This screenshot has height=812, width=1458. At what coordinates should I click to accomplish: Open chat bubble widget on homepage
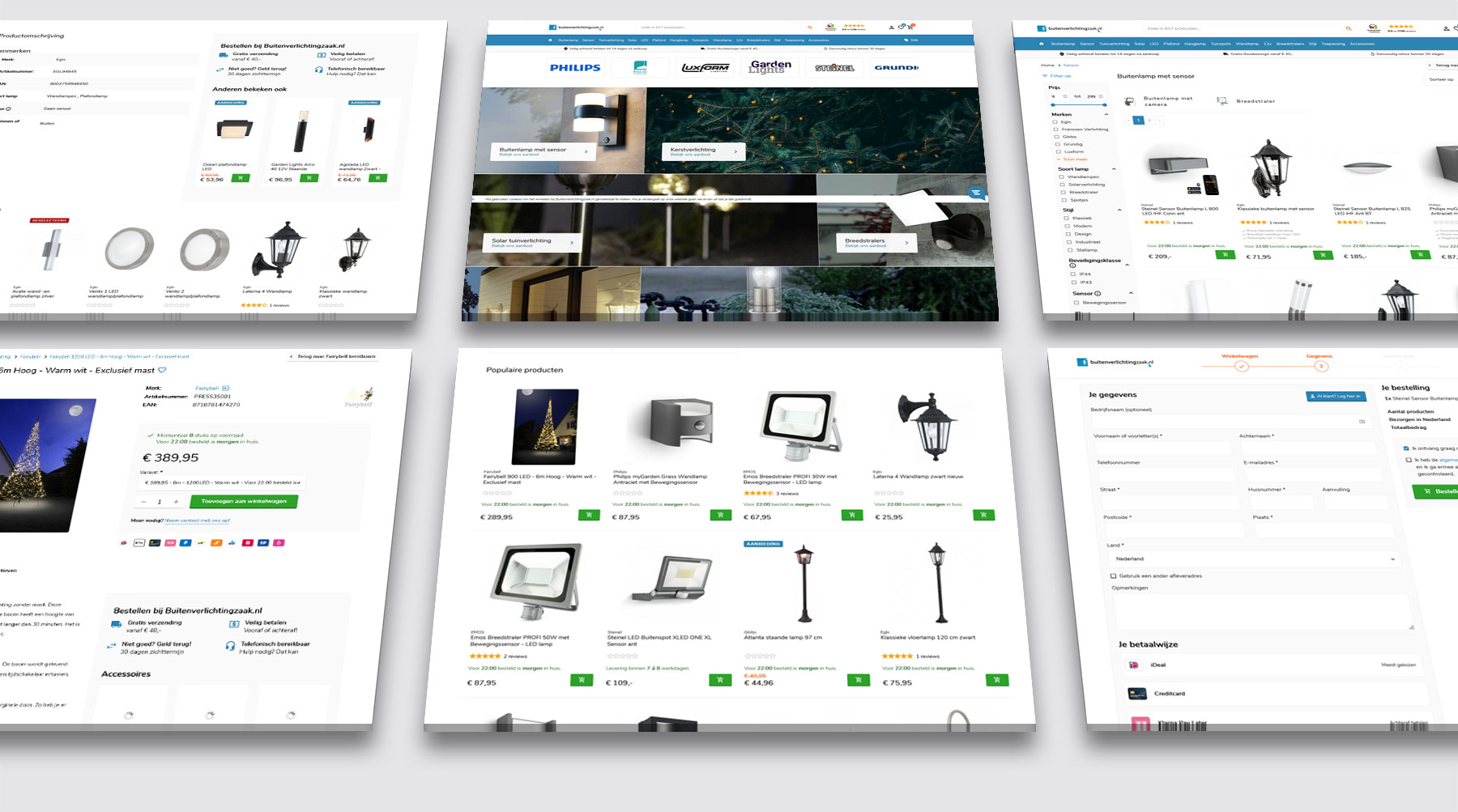tap(976, 193)
